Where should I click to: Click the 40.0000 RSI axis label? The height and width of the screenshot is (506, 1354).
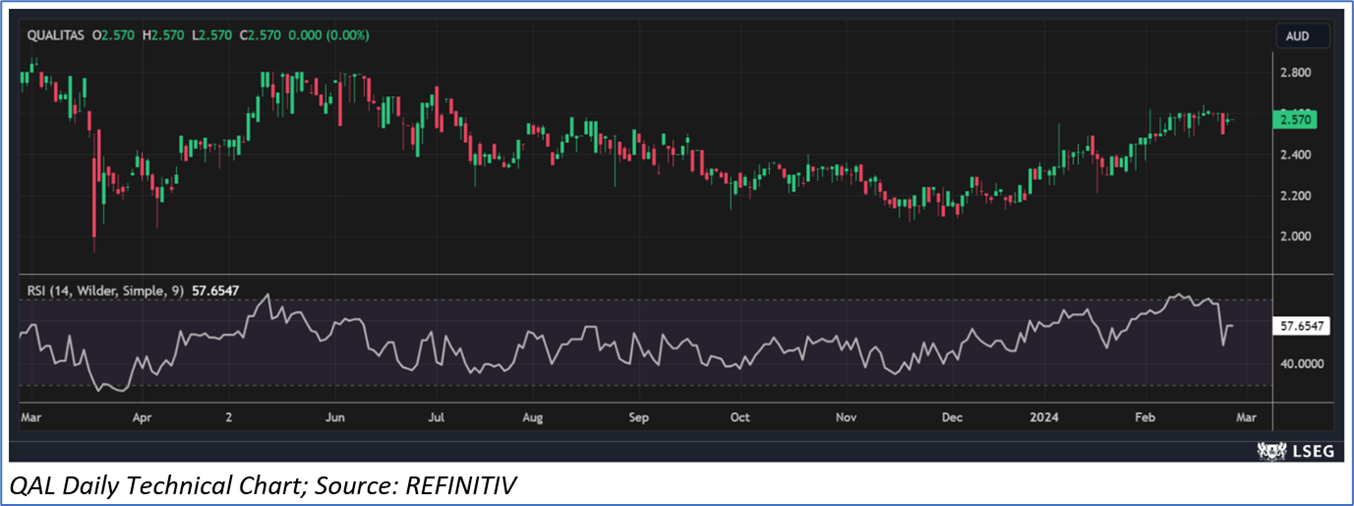click(x=1301, y=364)
